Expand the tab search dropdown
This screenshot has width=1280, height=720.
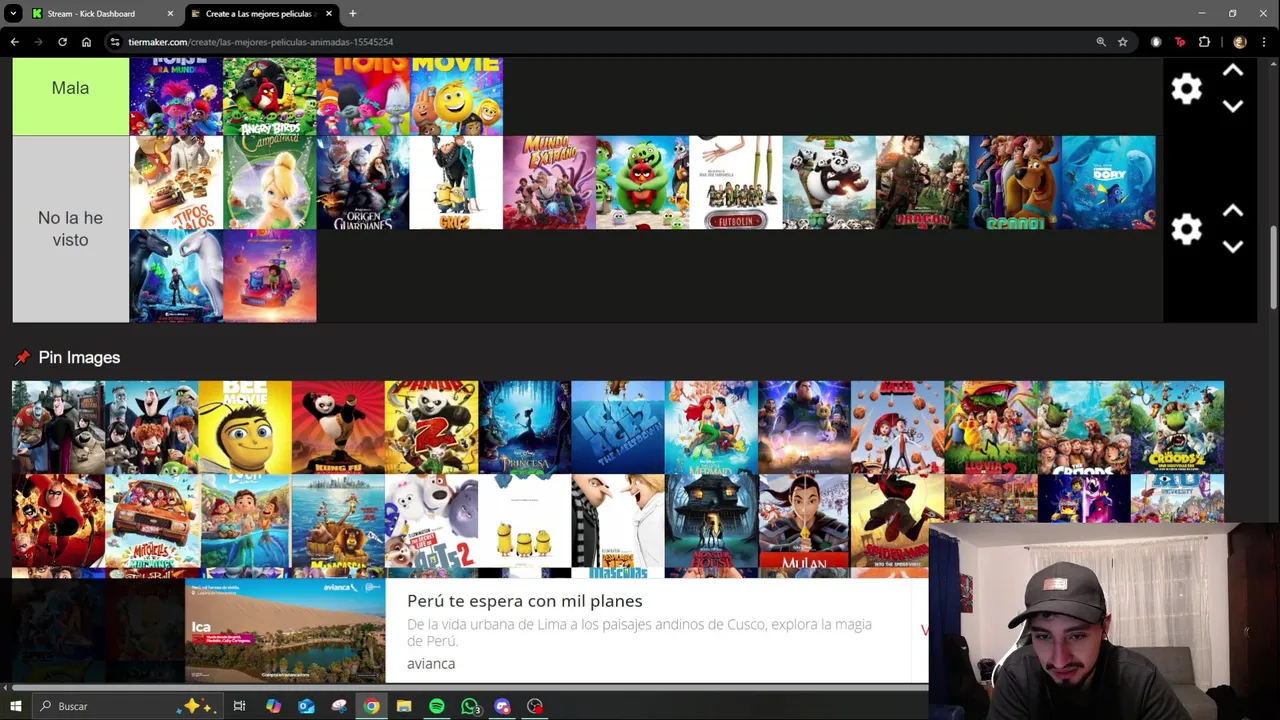[13, 14]
